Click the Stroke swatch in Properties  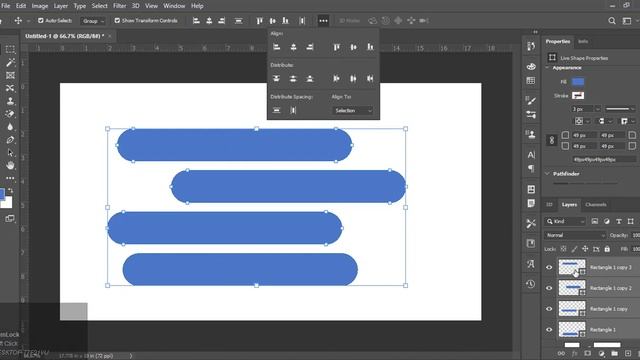(578, 96)
